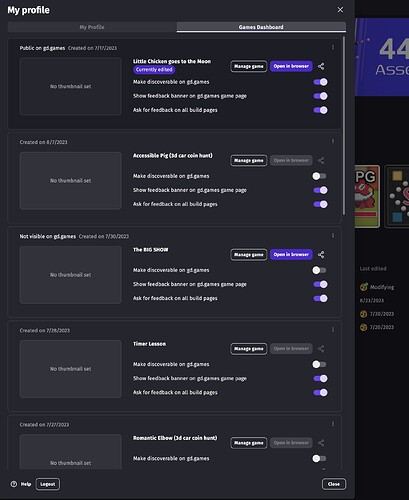Open the three-dot menu for Little Chicken game
The width and height of the screenshot is (409, 500).
click(333, 47)
